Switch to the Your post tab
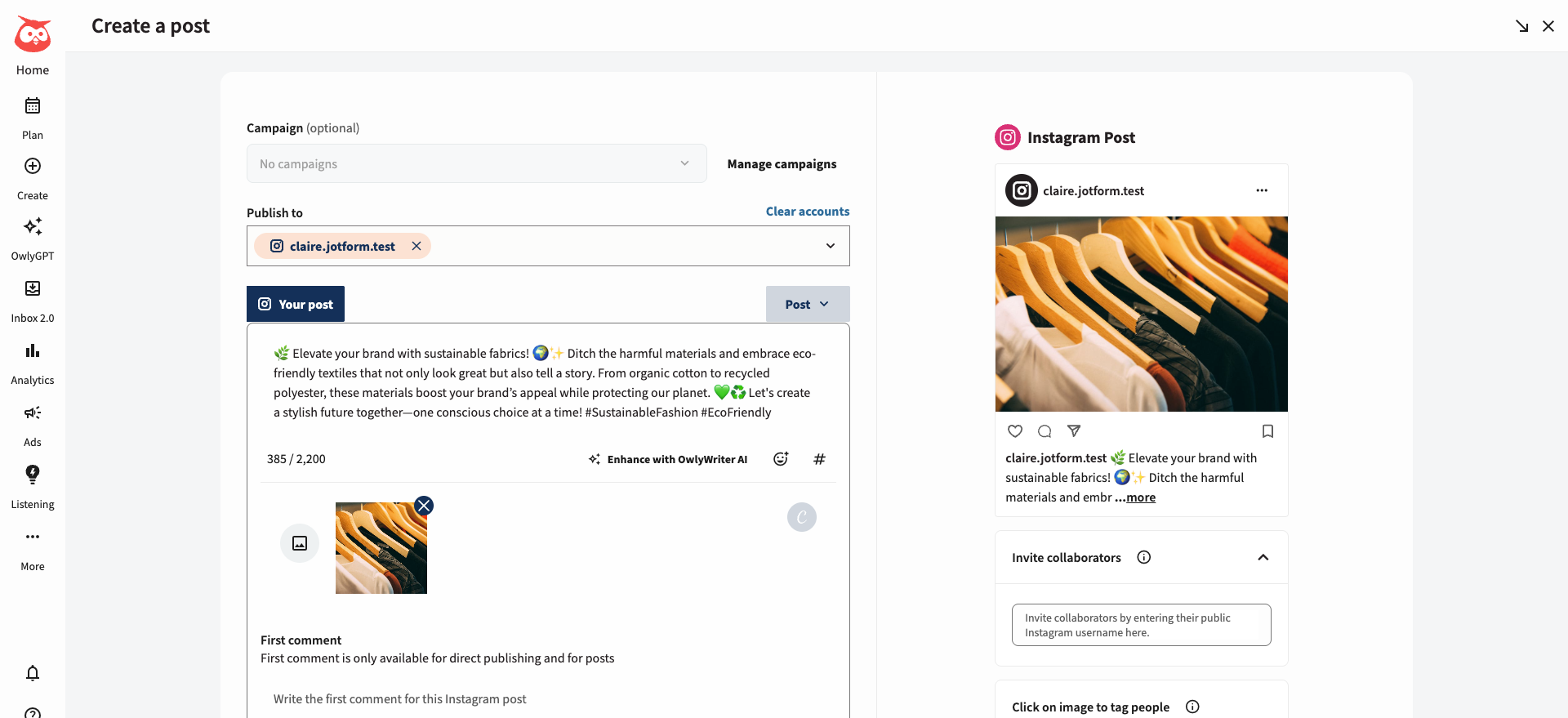This screenshot has width=1568, height=718. [295, 304]
